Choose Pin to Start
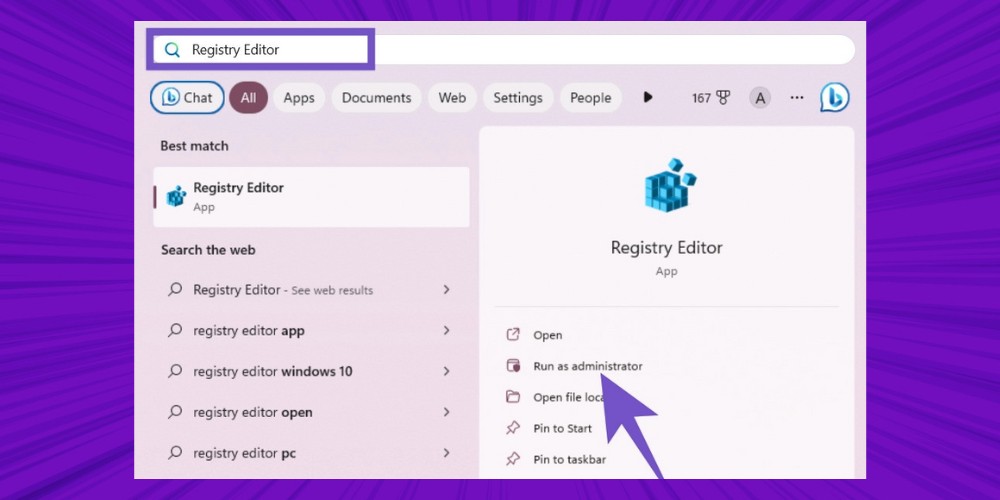The height and width of the screenshot is (500, 1000). point(562,429)
